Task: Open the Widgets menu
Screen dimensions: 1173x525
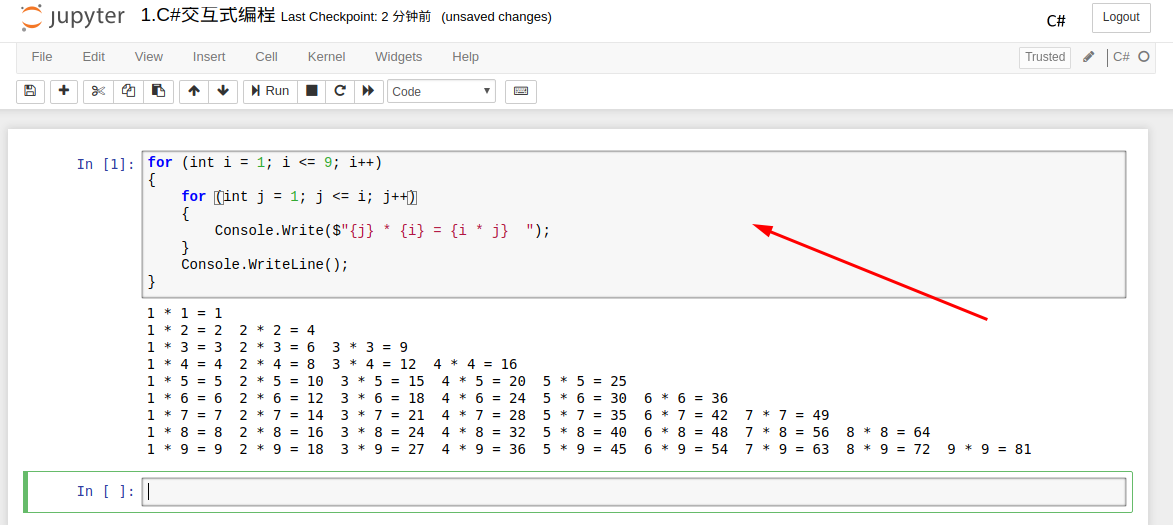Action: pyautogui.click(x=399, y=57)
